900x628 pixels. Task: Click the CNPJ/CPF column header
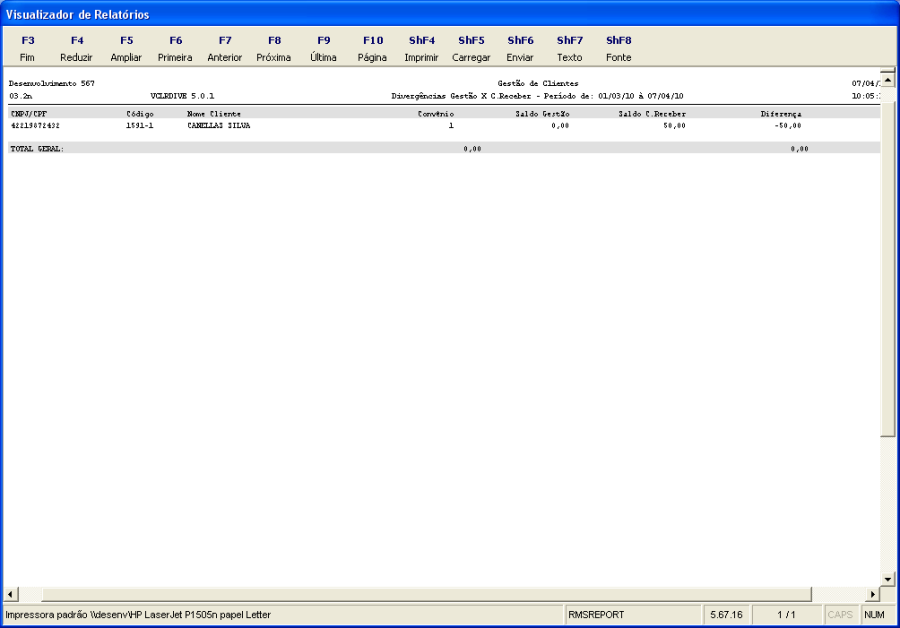[x=29, y=114]
